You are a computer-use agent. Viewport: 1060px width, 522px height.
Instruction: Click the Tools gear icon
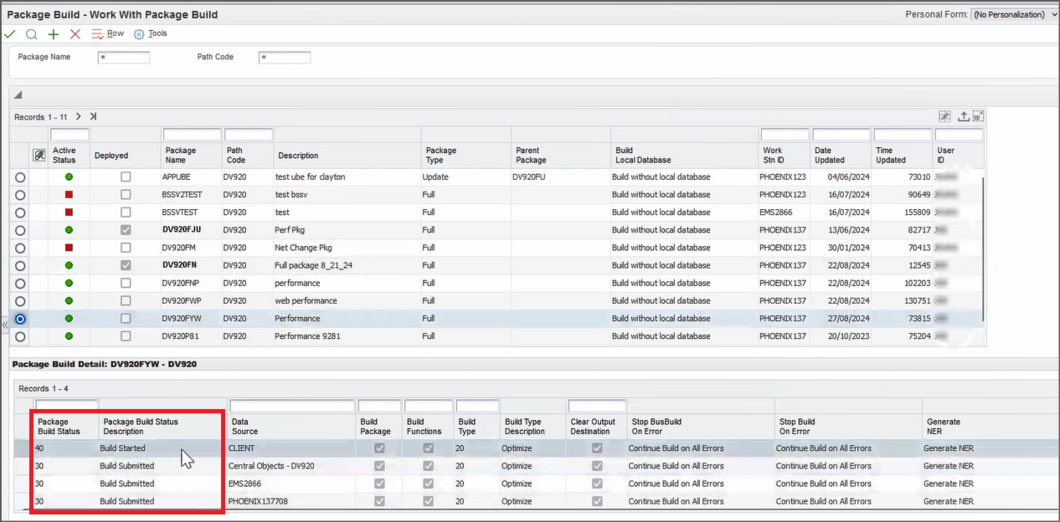click(x=139, y=34)
